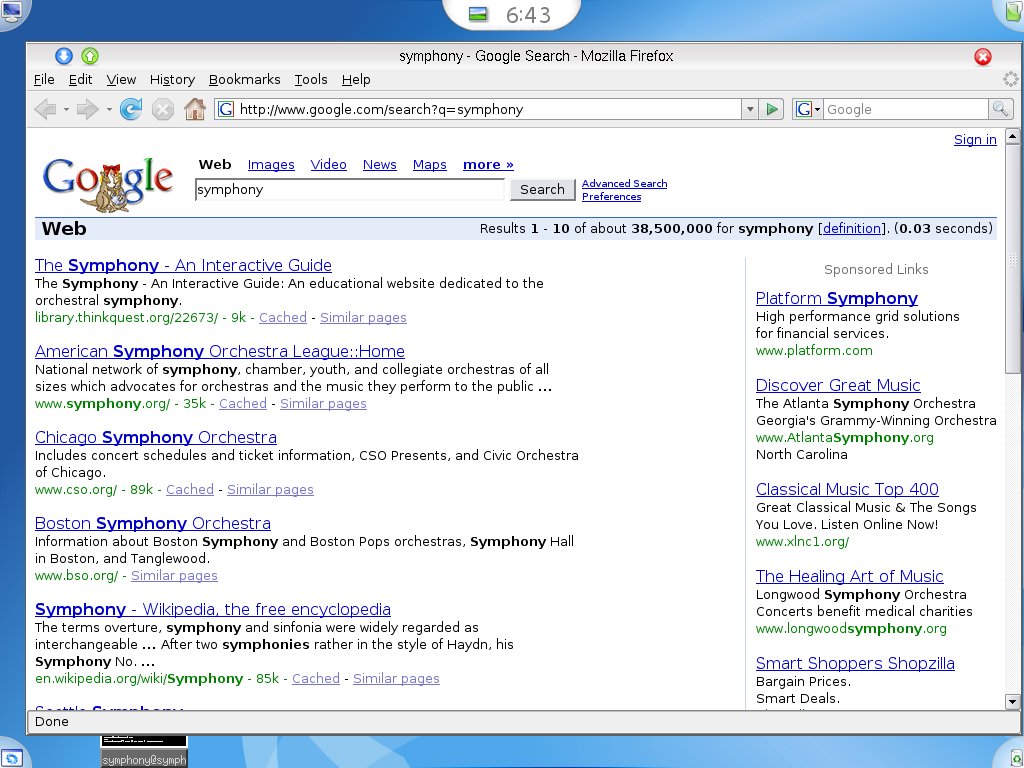Open Similar pages for www.symphony.org result
1024x768 pixels.
(323, 404)
